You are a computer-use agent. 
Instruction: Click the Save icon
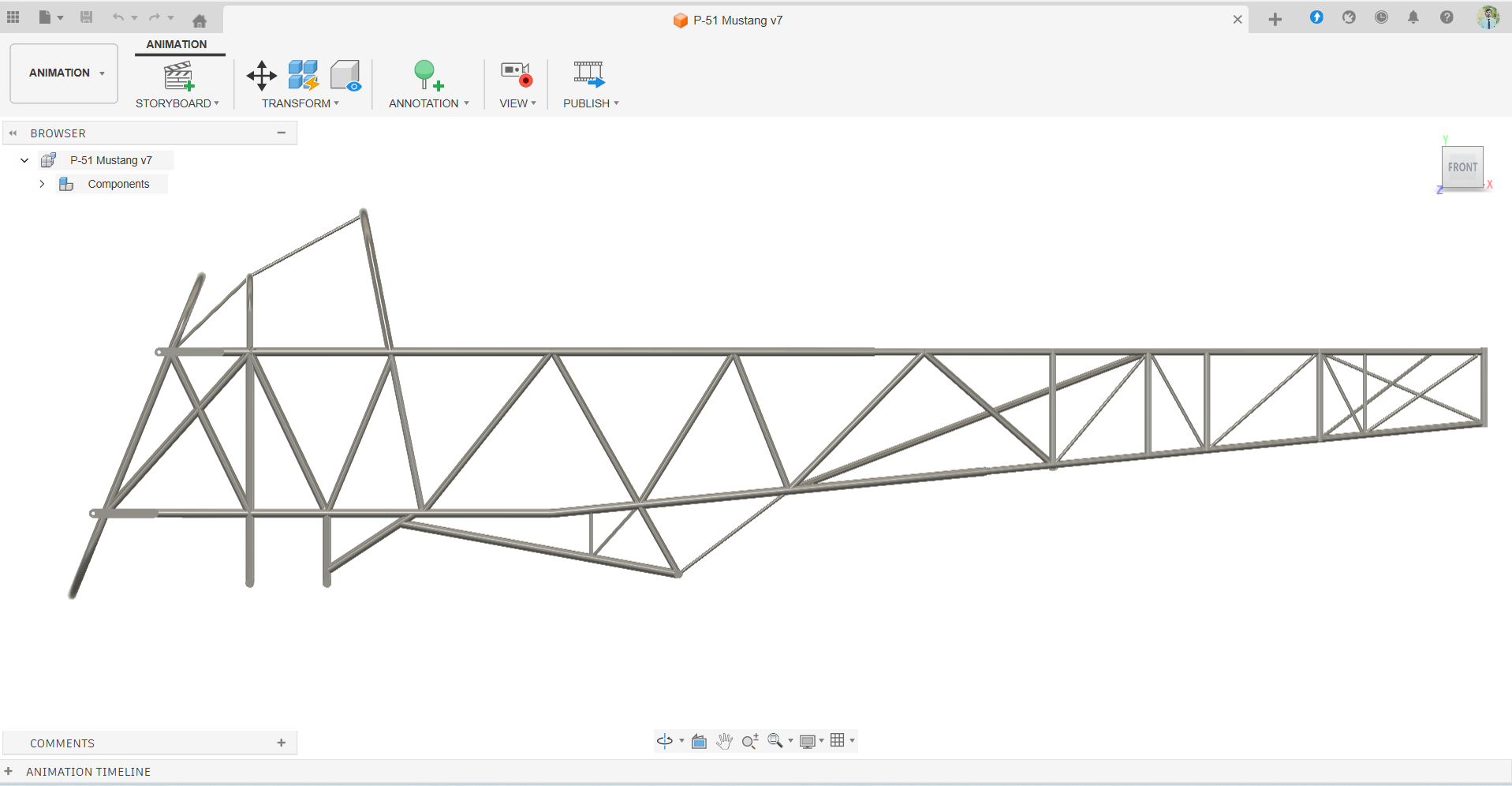(x=87, y=17)
